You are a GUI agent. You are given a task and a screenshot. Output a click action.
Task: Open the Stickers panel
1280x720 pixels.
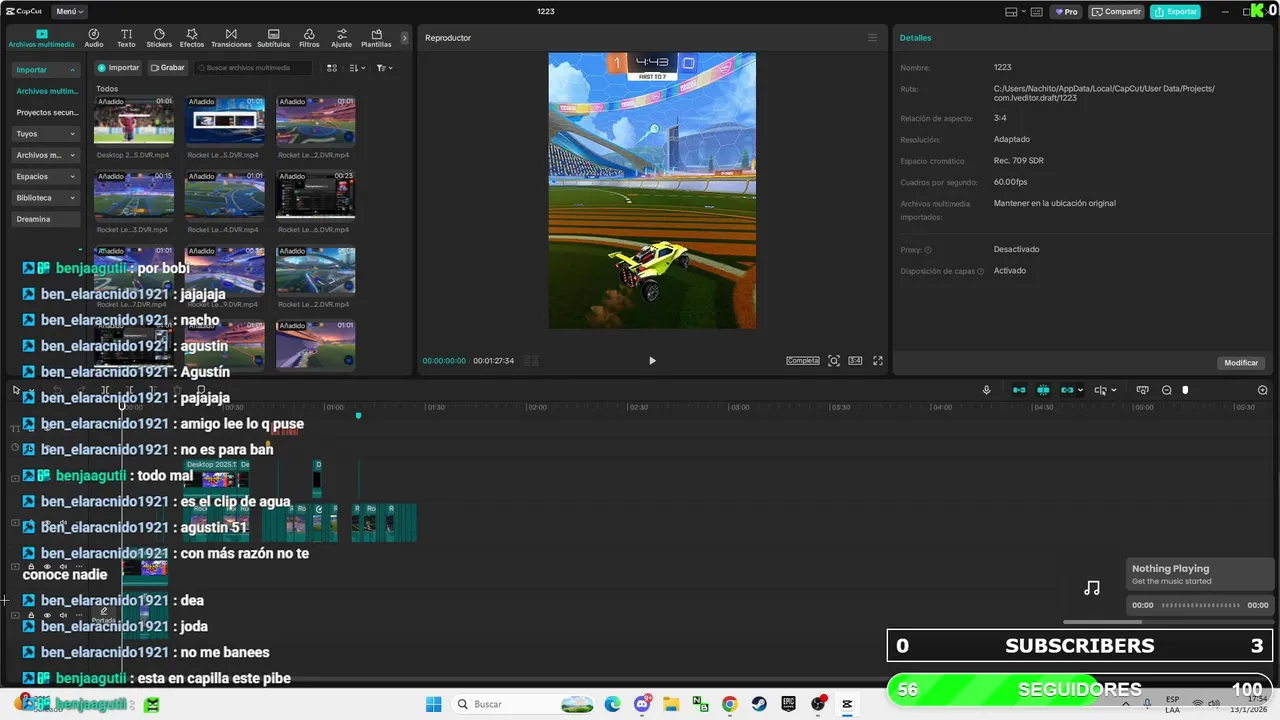coord(159,39)
